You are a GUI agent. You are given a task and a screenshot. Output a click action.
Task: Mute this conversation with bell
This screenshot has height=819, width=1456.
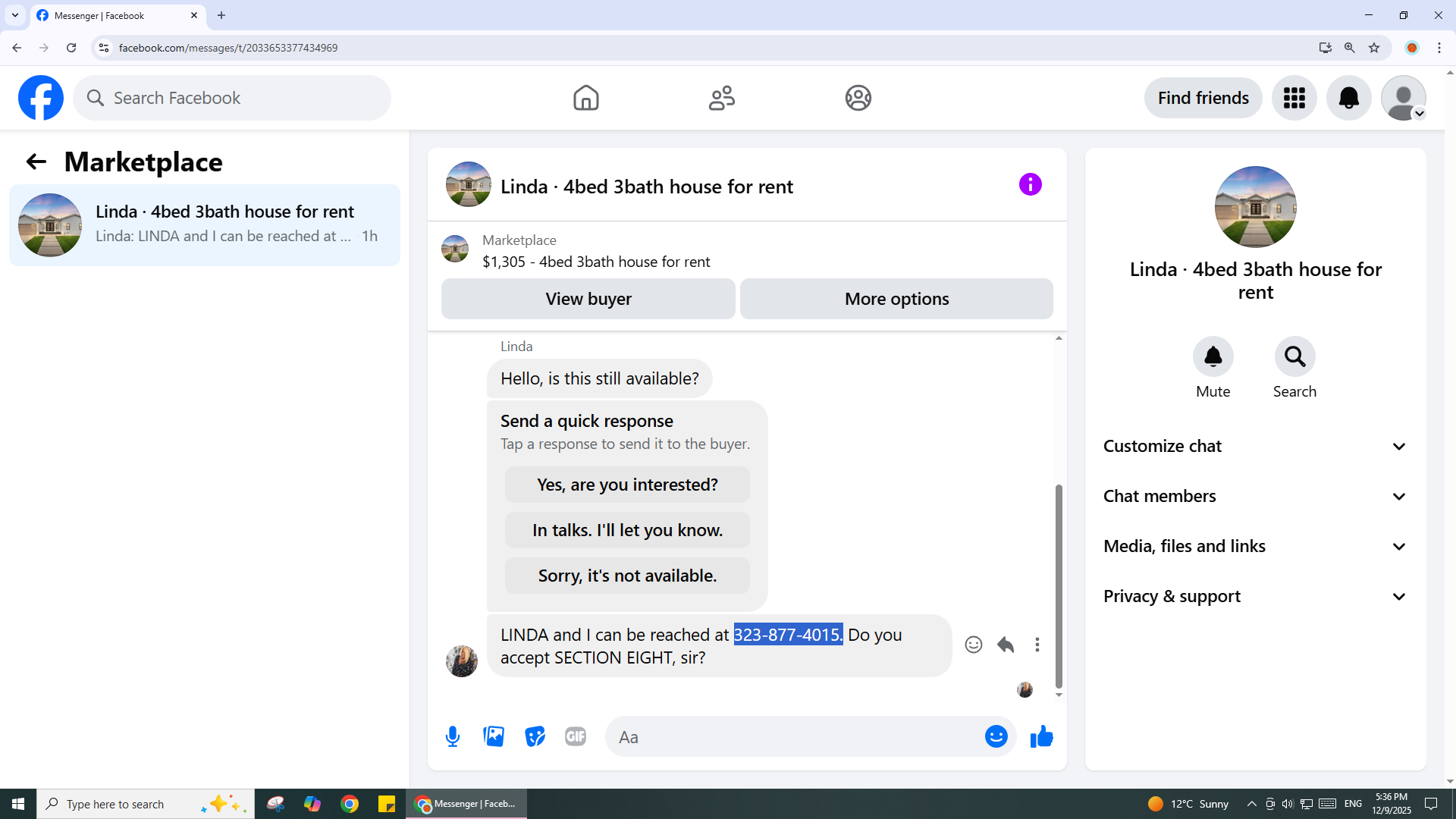(x=1213, y=356)
